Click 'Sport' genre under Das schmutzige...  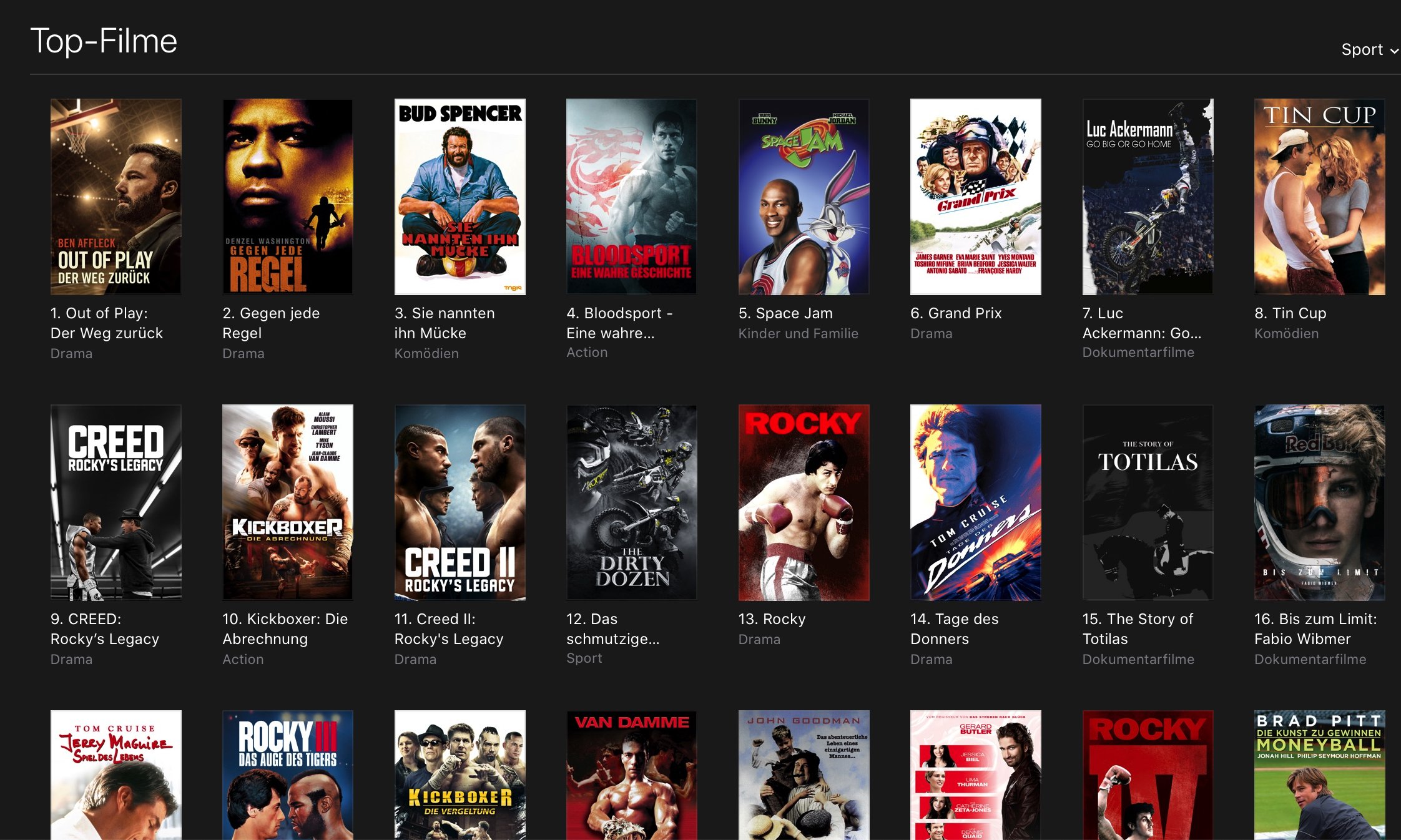pos(584,658)
